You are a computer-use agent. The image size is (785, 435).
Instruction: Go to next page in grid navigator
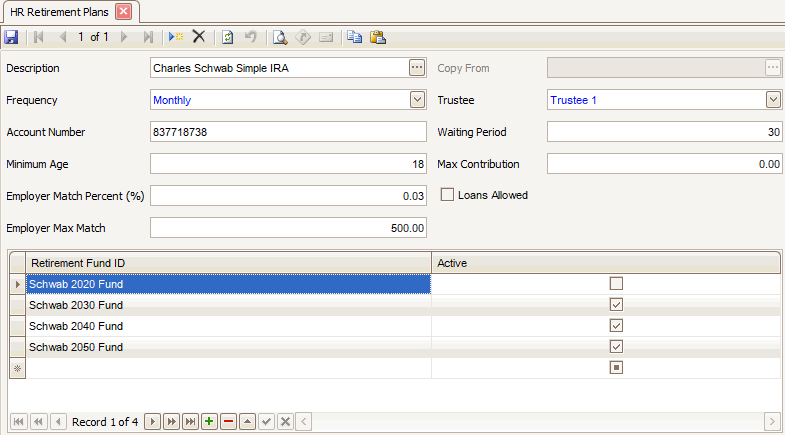(x=171, y=421)
